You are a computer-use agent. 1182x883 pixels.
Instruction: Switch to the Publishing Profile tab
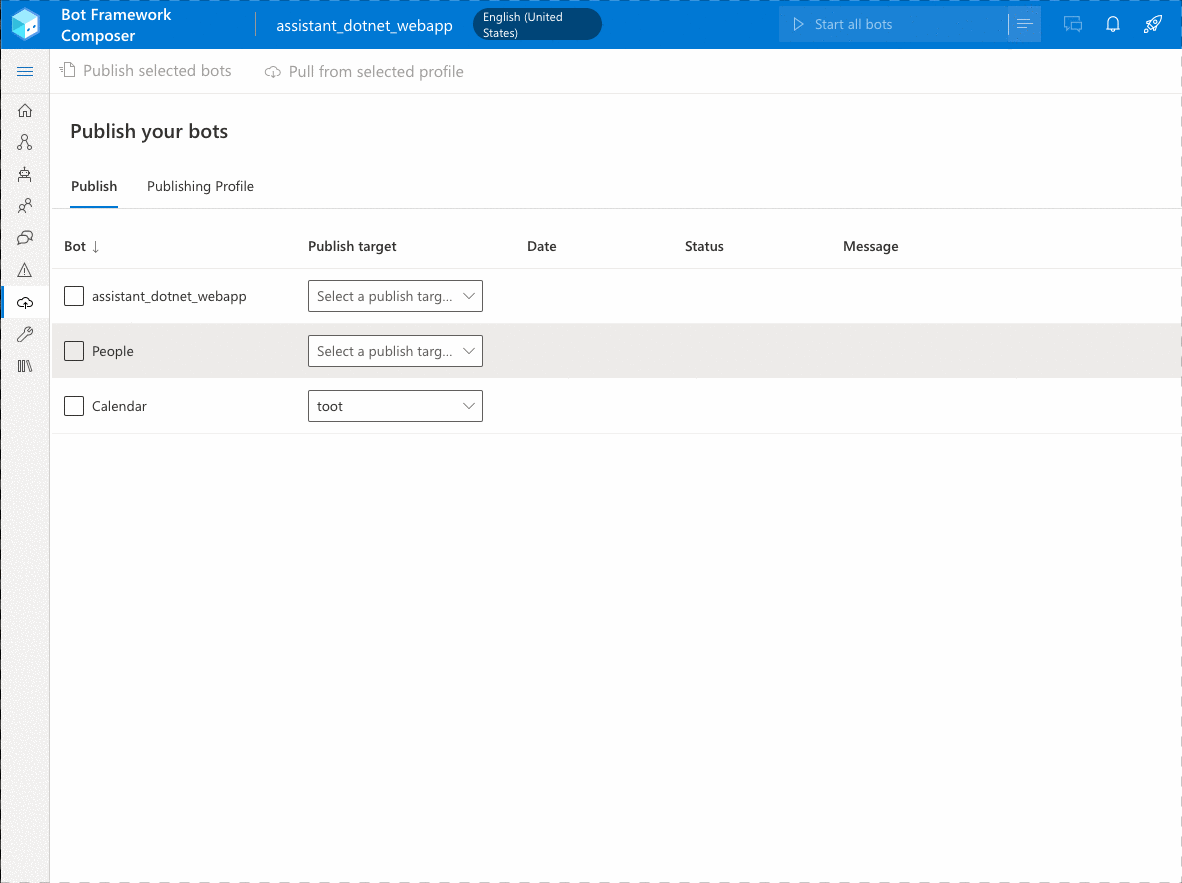click(x=201, y=186)
